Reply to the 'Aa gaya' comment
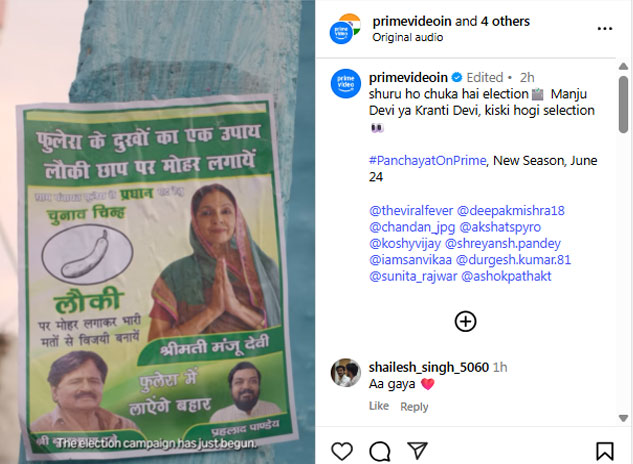Screen dimensions: 633x464 (414, 406)
